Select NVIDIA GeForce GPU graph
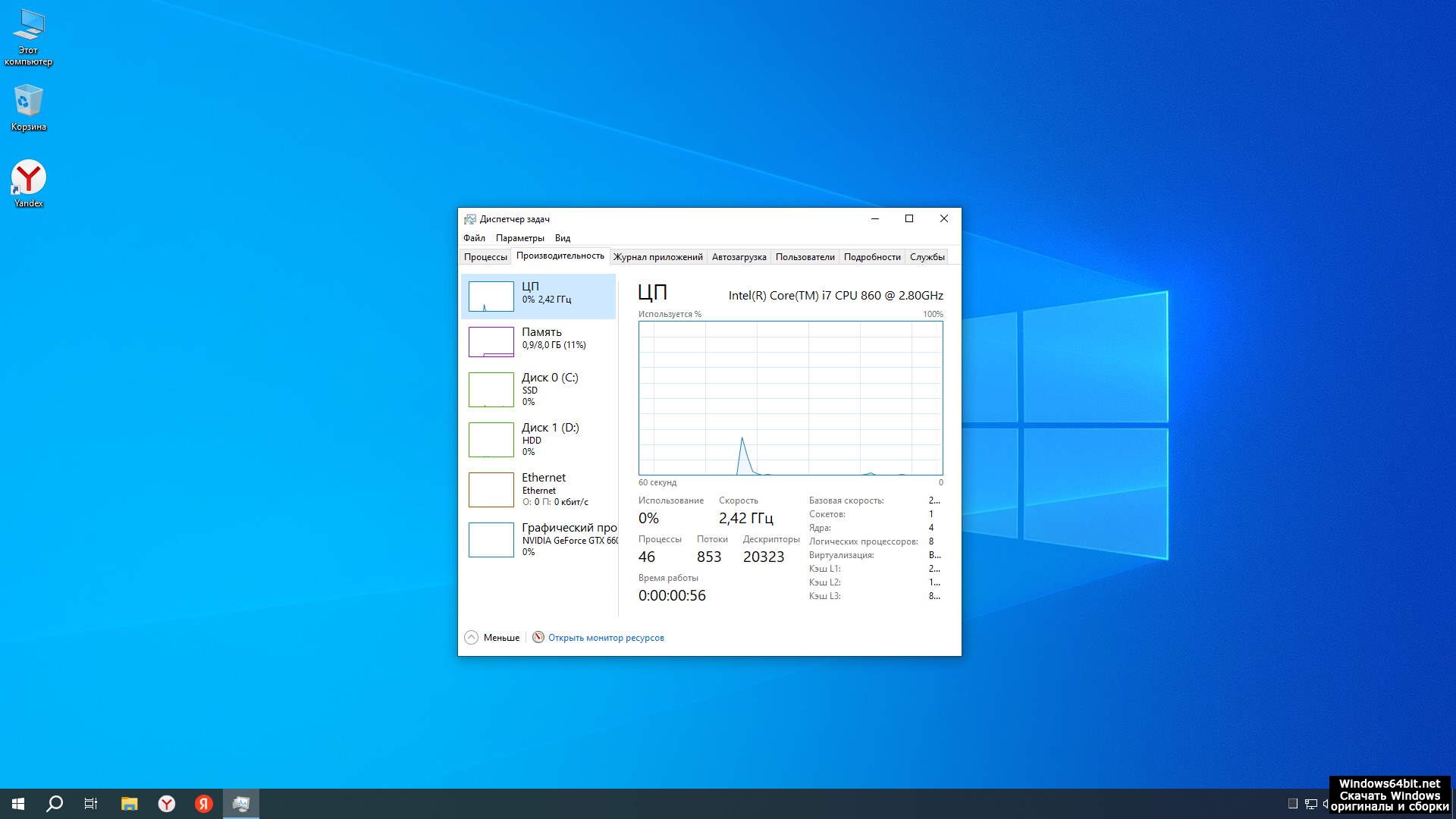Screen dimensions: 1456x819 pyautogui.click(x=538, y=539)
